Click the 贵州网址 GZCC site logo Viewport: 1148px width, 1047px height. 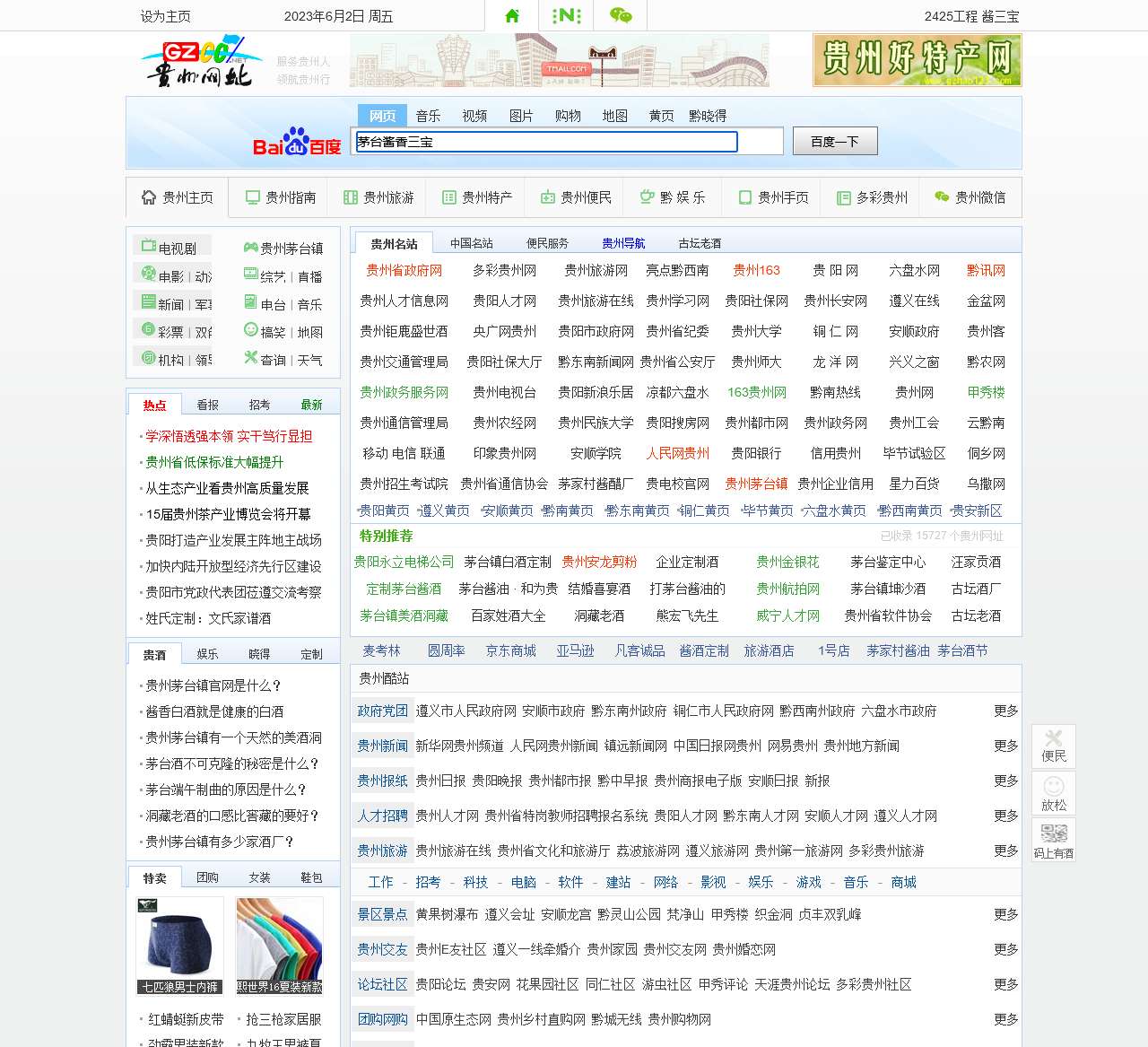click(x=201, y=61)
